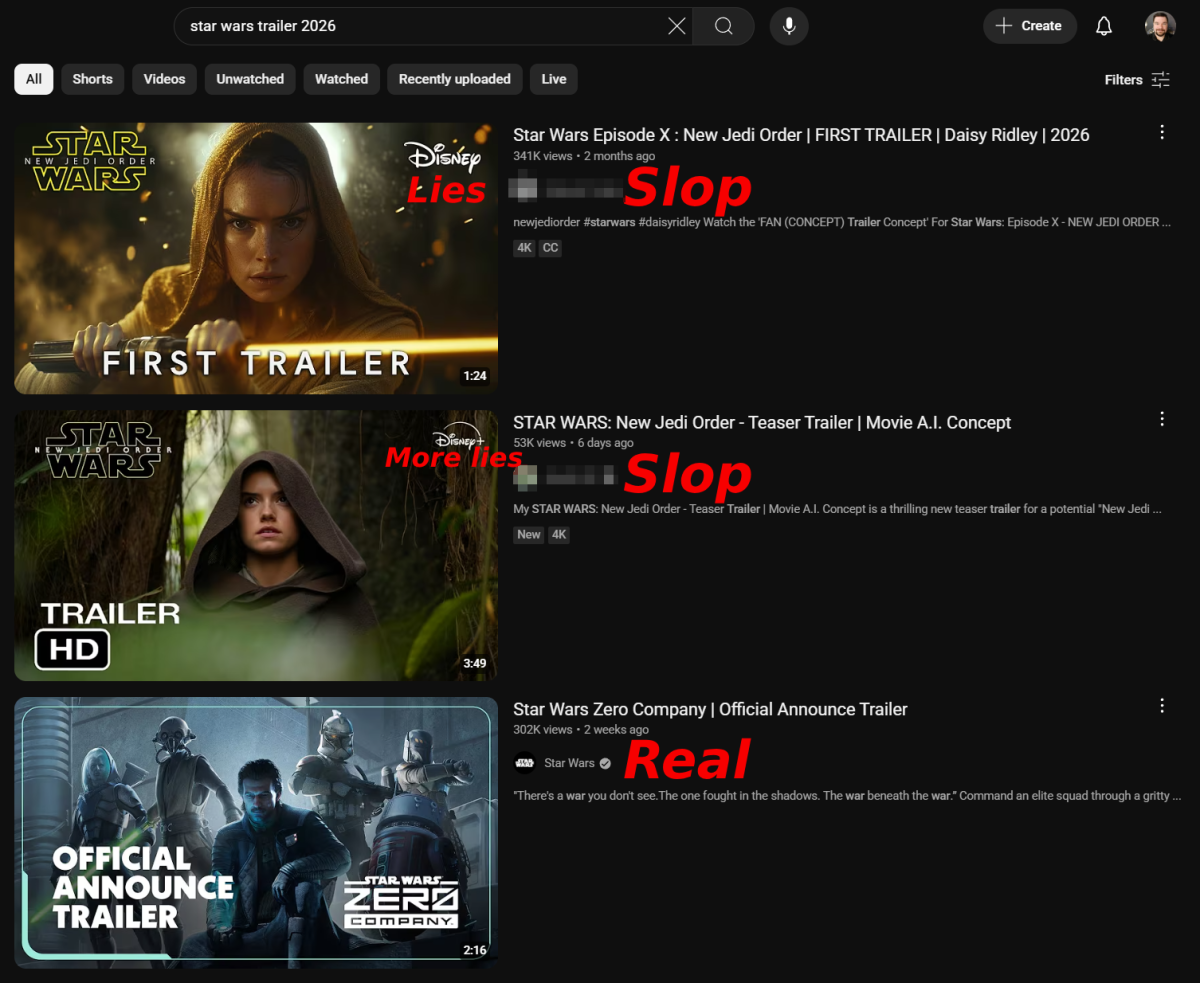This screenshot has height=983, width=1200.
Task: Click the 3:49 duration badge
Action: (x=475, y=663)
